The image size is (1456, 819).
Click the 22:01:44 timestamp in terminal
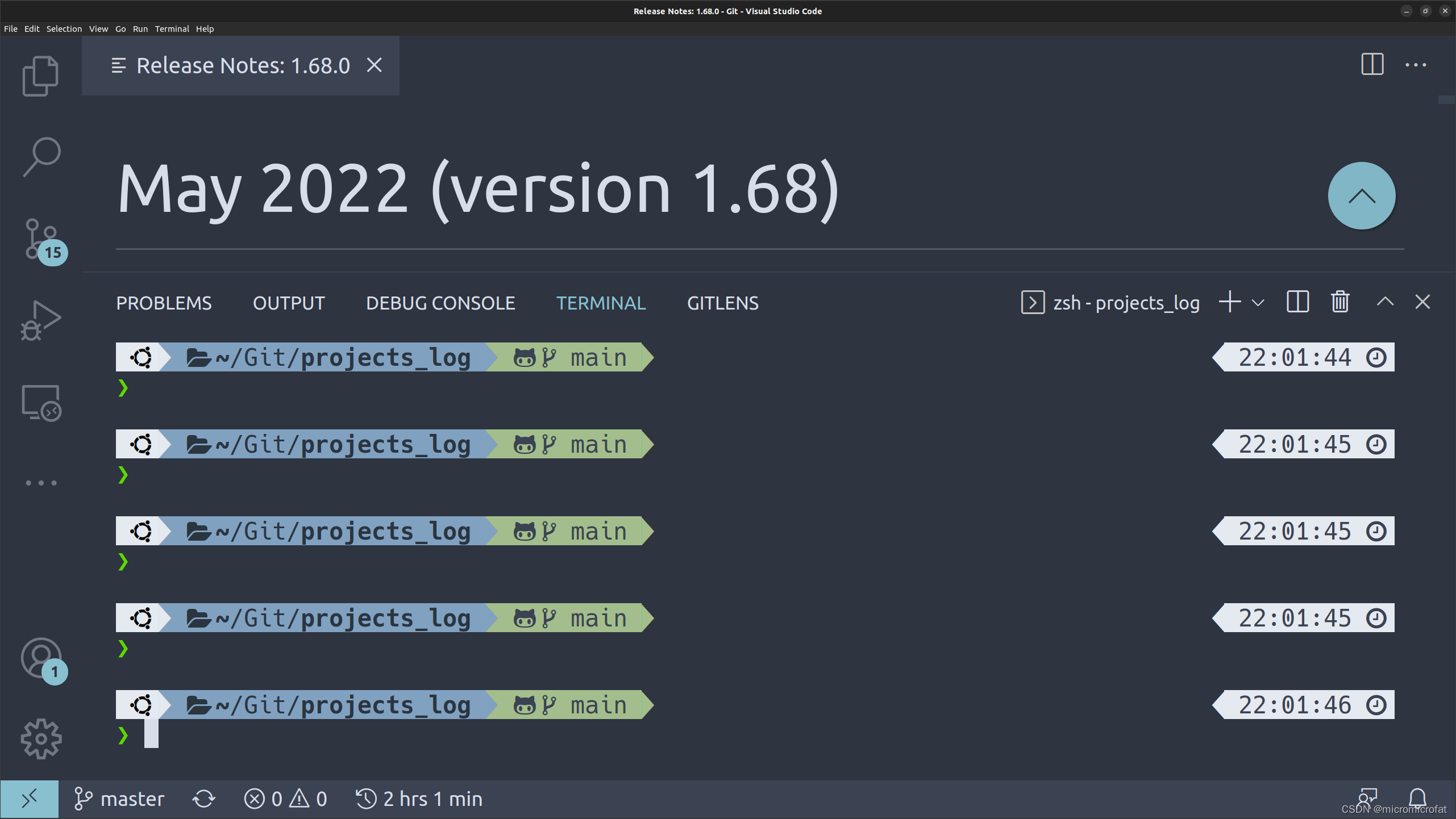(1295, 358)
